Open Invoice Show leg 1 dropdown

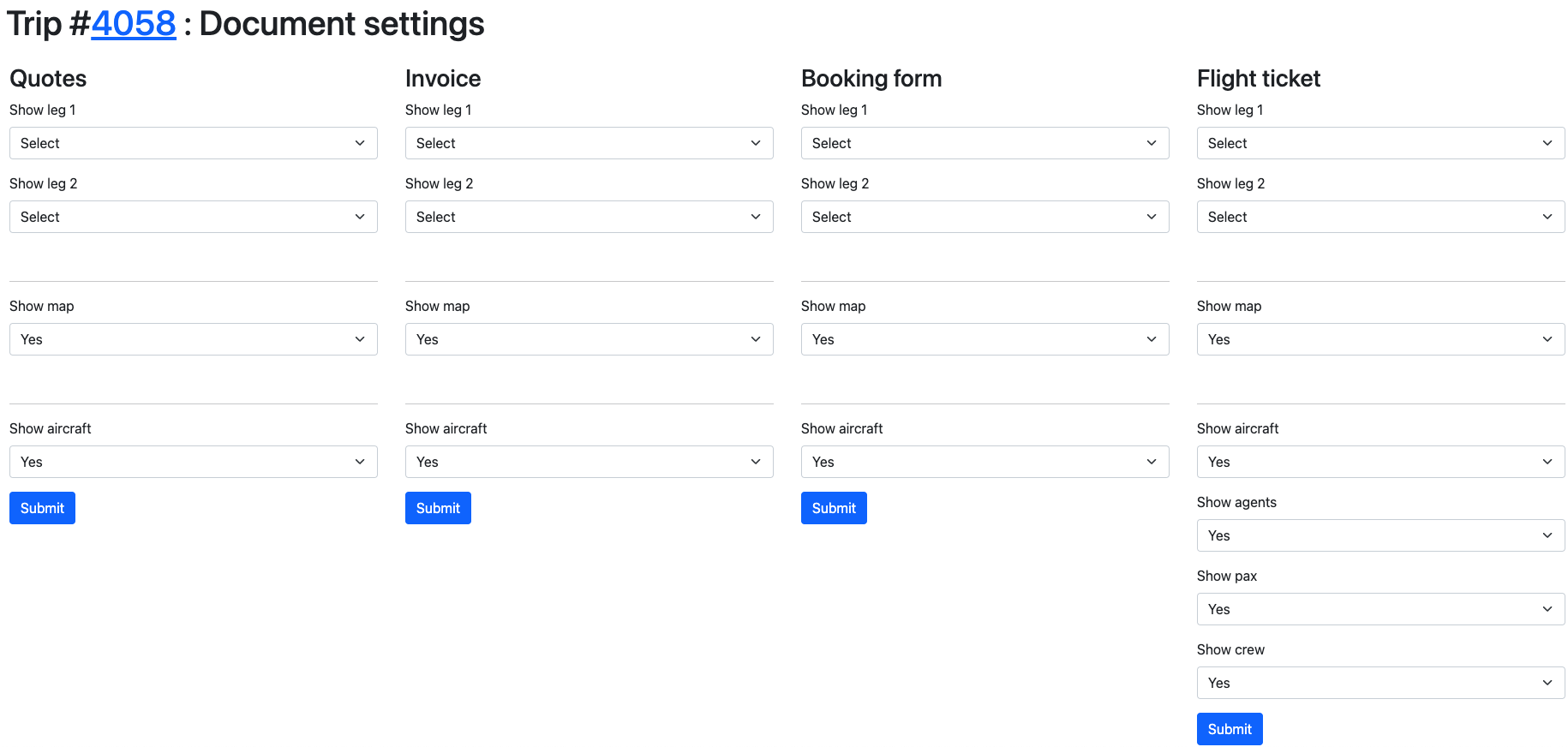589,143
